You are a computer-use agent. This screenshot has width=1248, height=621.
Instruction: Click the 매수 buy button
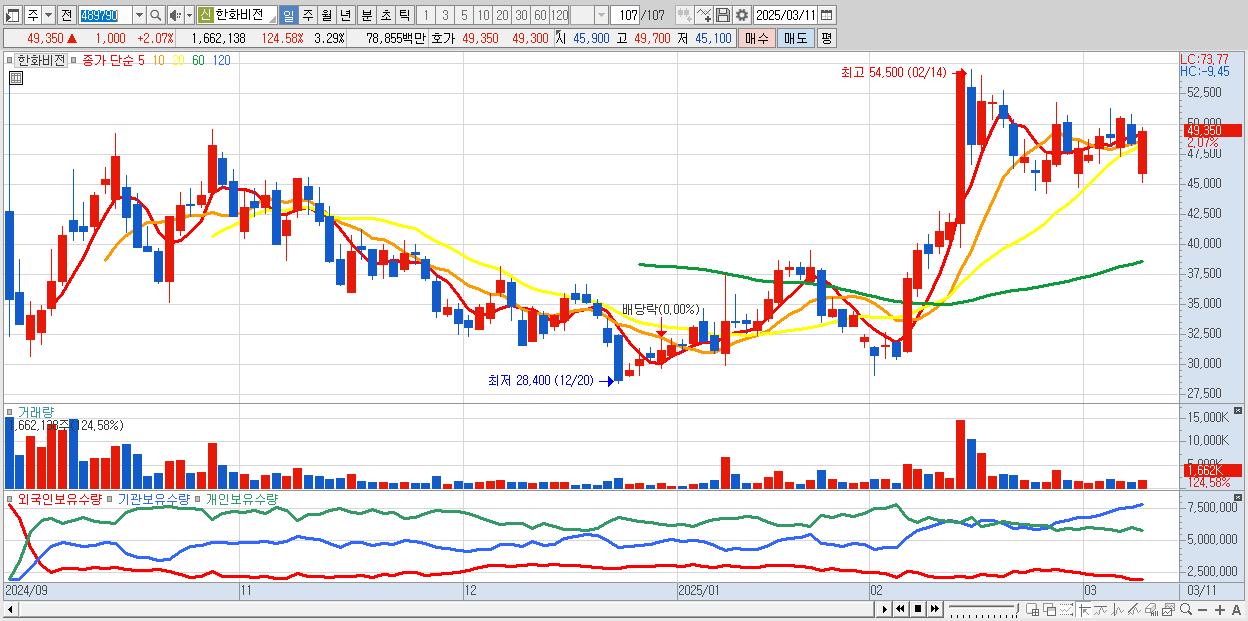(757, 38)
